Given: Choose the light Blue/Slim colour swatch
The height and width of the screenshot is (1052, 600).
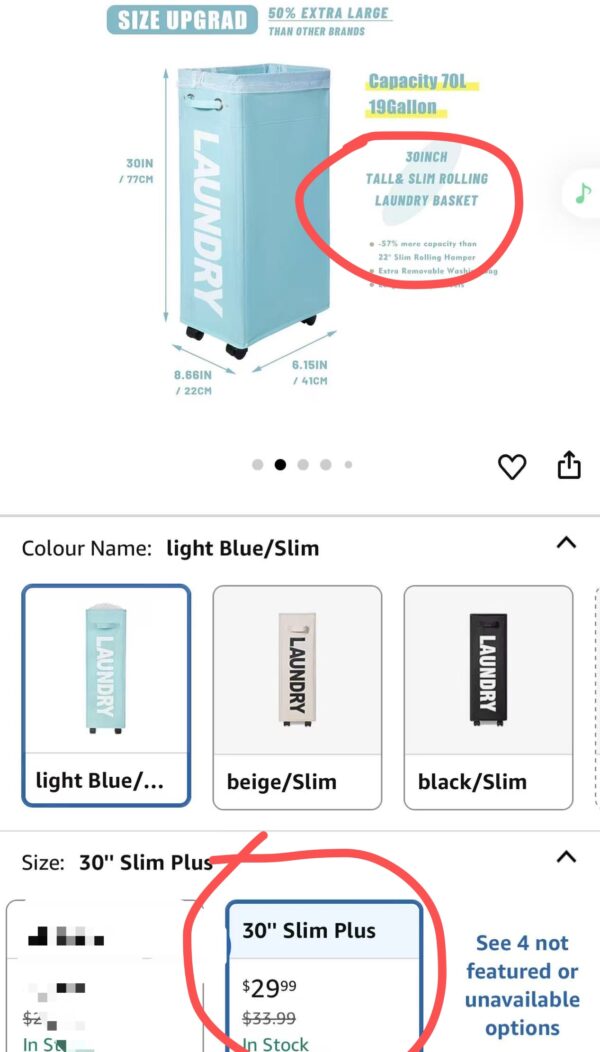Looking at the screenshot, I should point(106,695).
